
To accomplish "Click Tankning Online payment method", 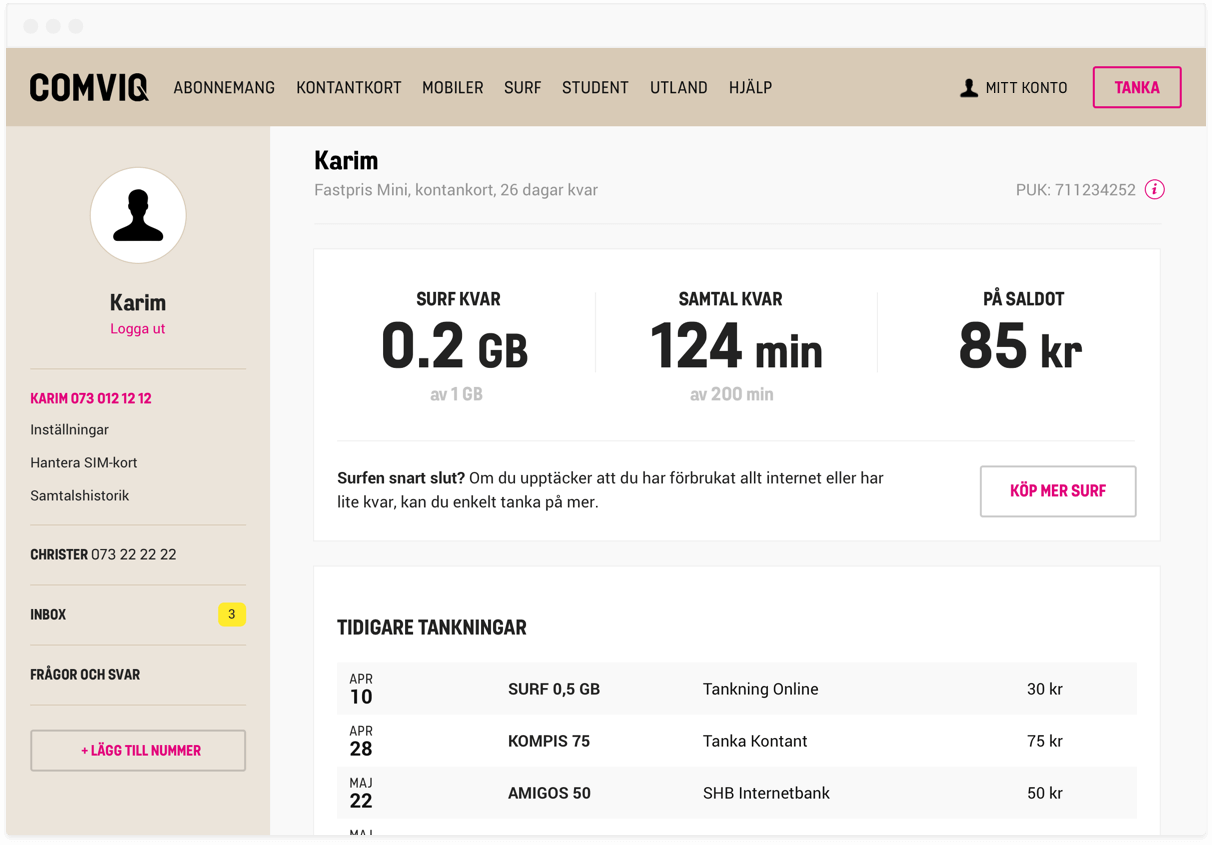I will (x=761, y=689).
